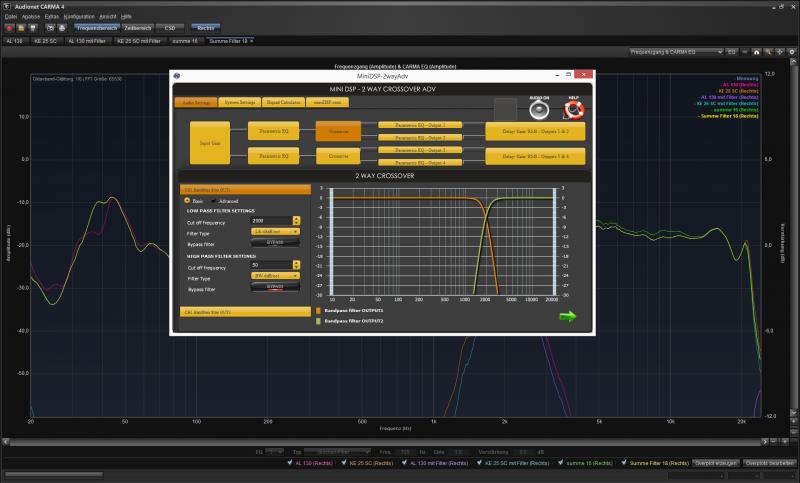Click the low pass cut off frequency field
This screenshot has height=483, width=800.
[x=270, y=220]
